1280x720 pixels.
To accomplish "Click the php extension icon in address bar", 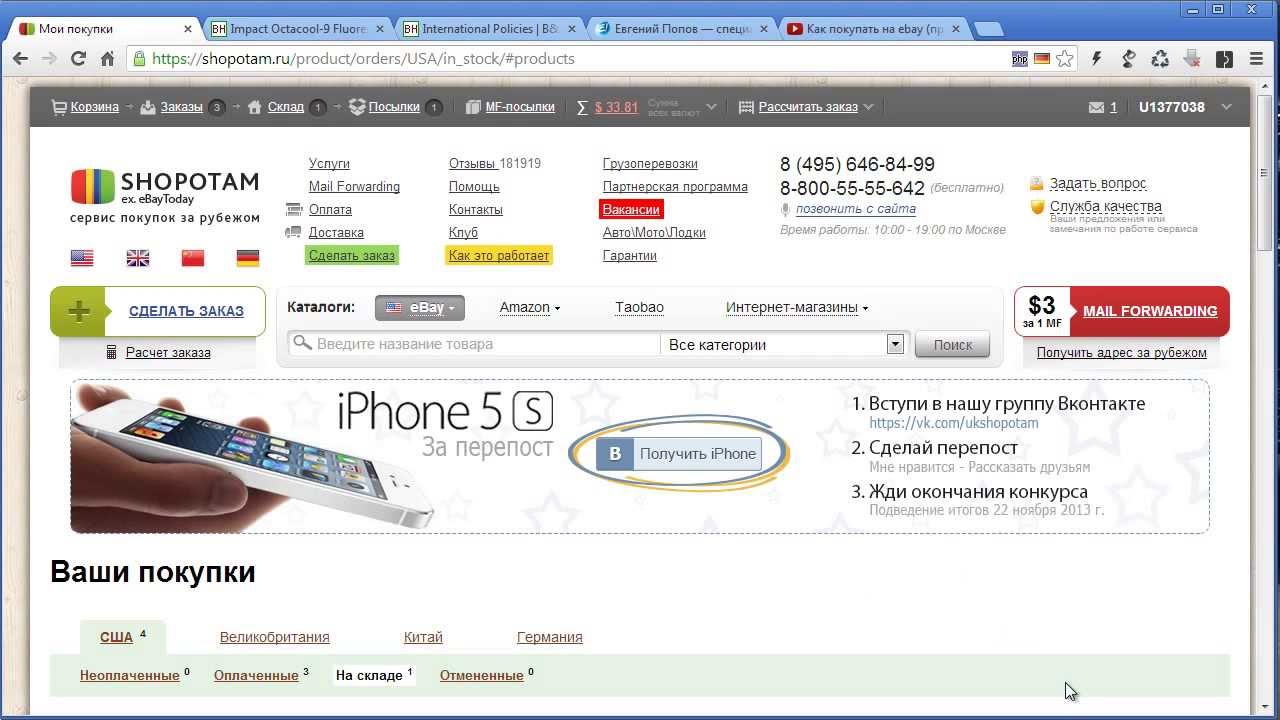I will coord(1020,59).
